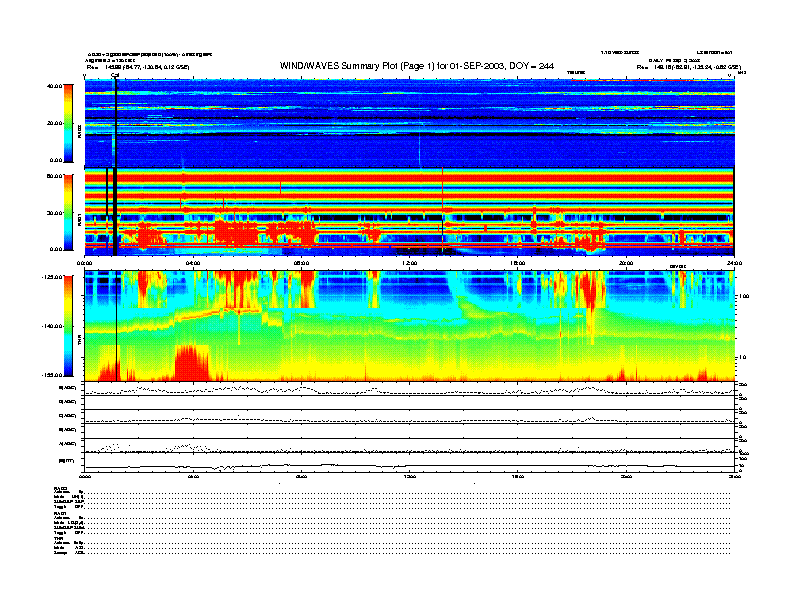The width and height of the screenshot is (792, 612).
Task: Click the Cal marker above RAD2 spectrogram
Action: coord(115,76)
